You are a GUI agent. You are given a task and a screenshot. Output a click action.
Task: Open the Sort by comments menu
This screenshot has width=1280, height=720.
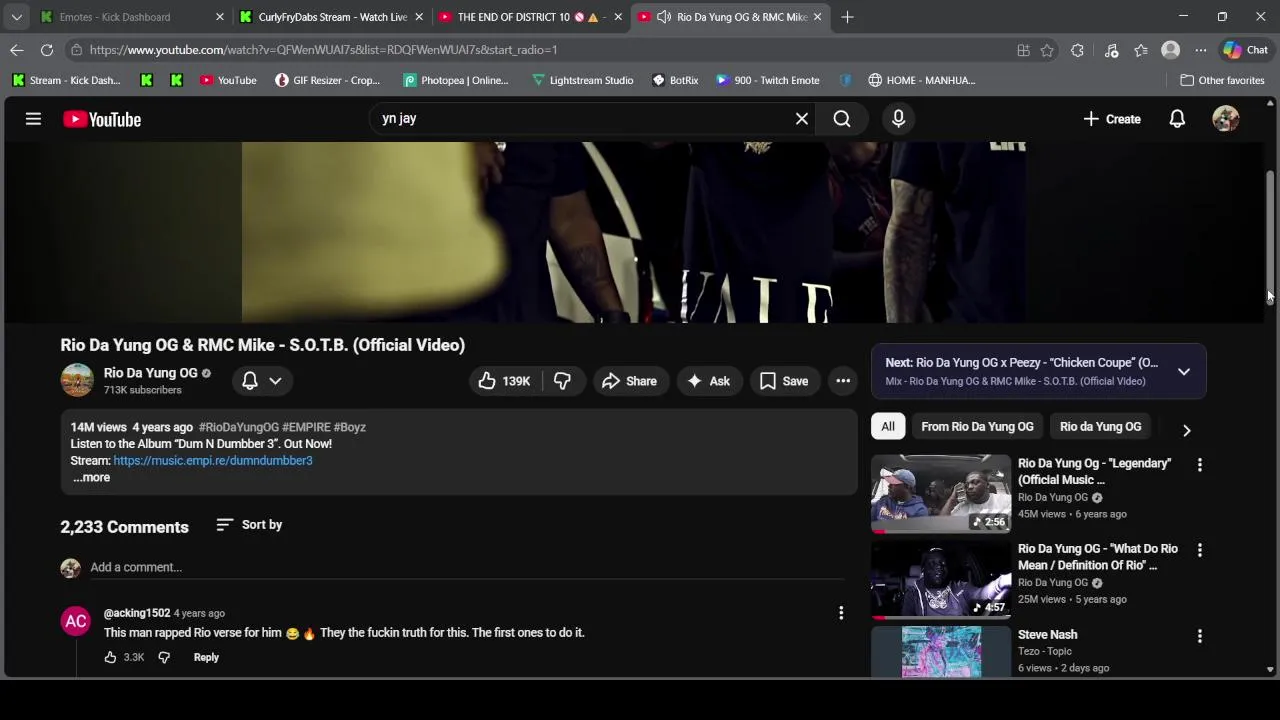pos(249,525)
